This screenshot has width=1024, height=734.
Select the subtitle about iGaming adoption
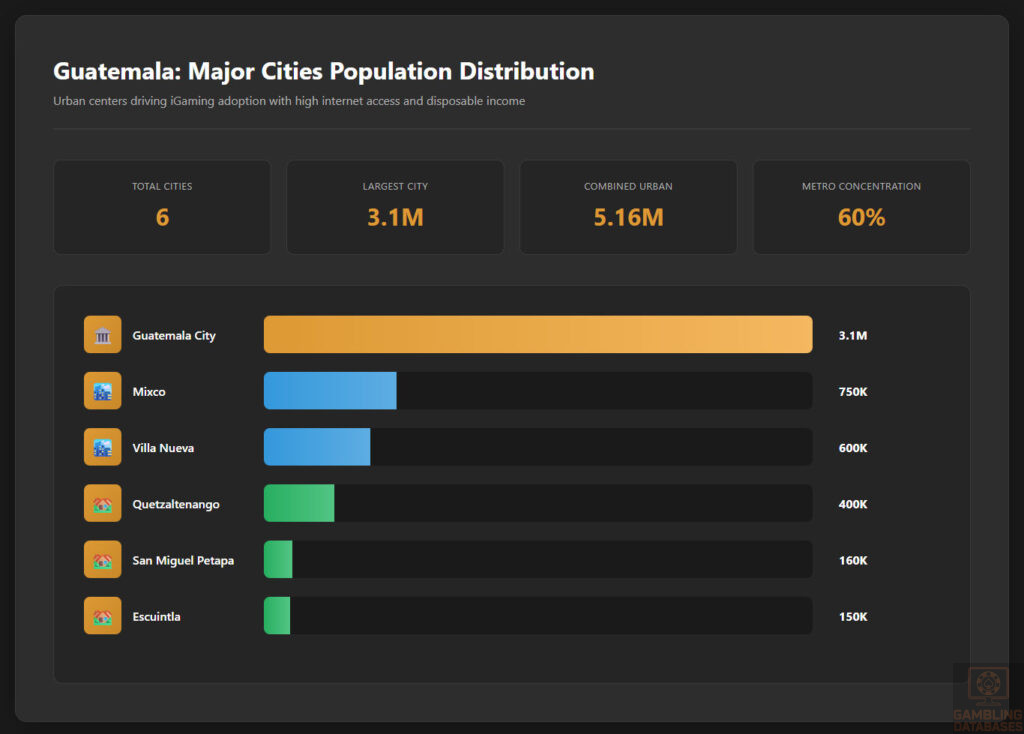[x=289, y=101]
